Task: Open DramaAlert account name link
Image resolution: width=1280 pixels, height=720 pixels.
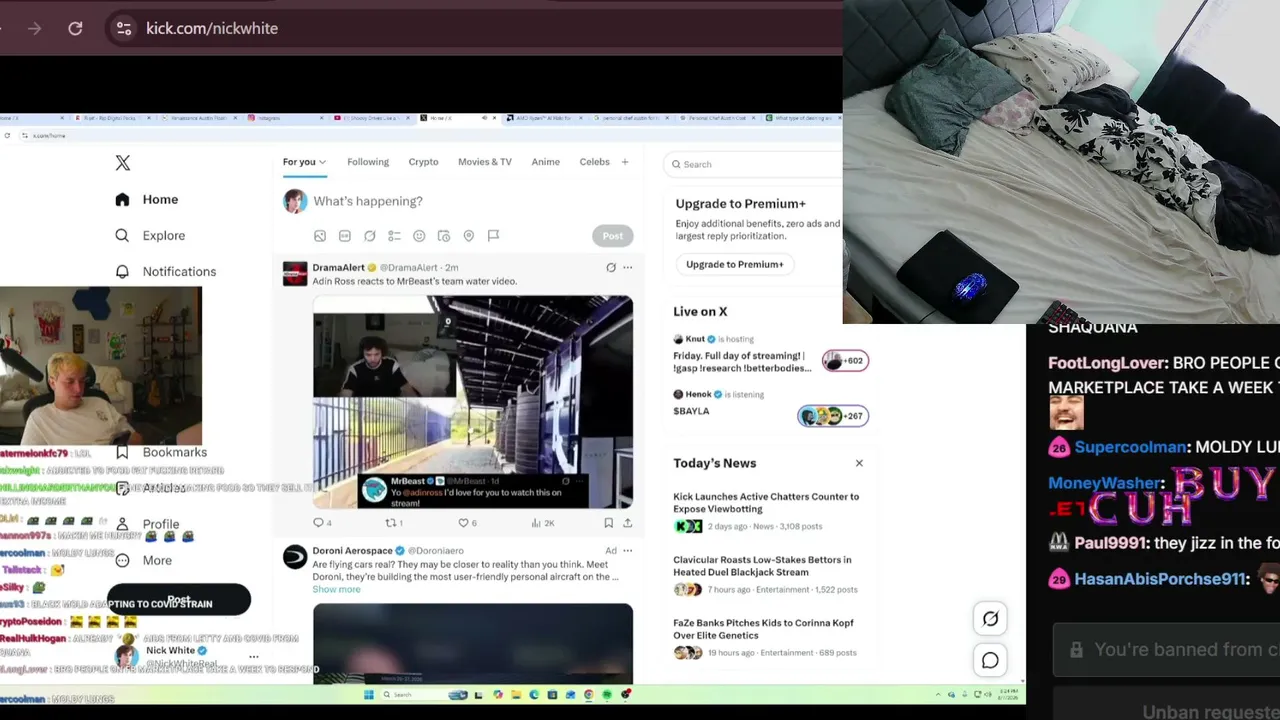Action: click(338, 268)
